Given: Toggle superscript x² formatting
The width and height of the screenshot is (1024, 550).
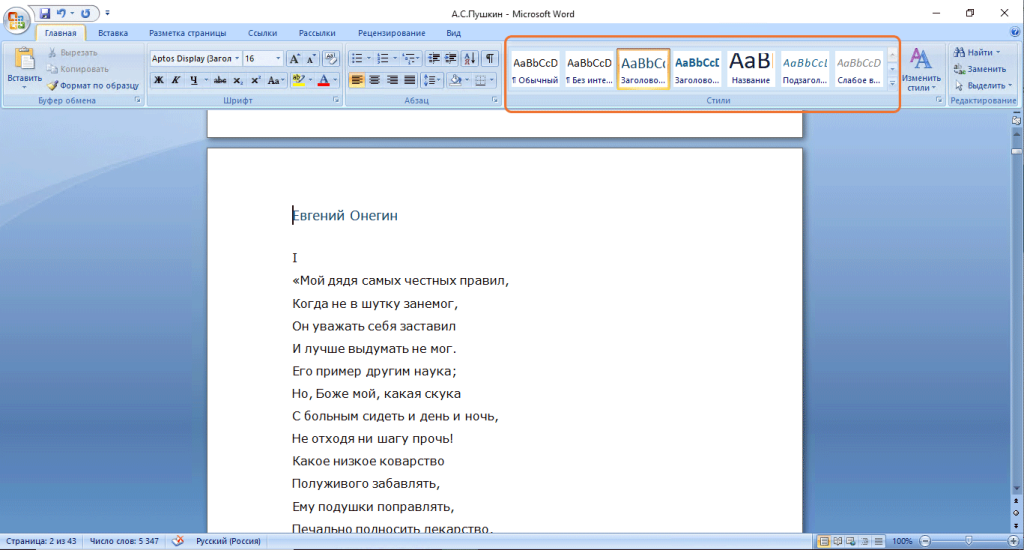Looking at the screenshot, I should tap(255, 80).
